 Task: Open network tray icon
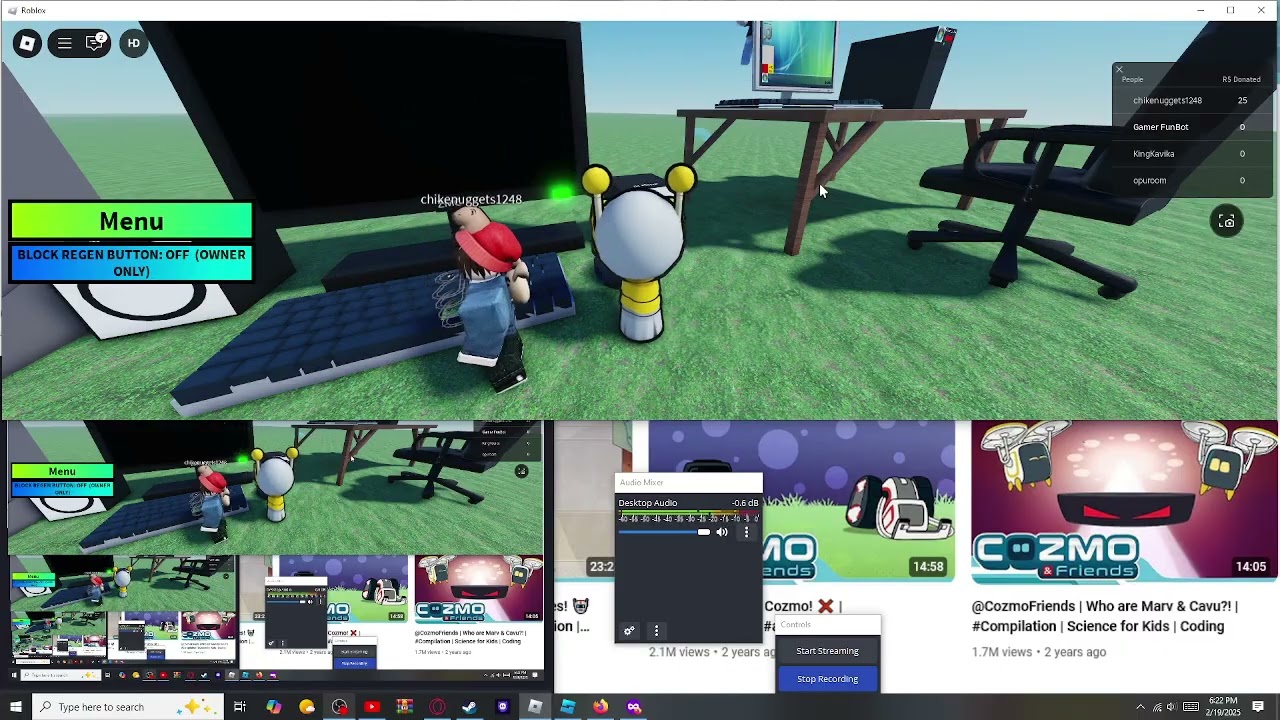coord(1158,707)
